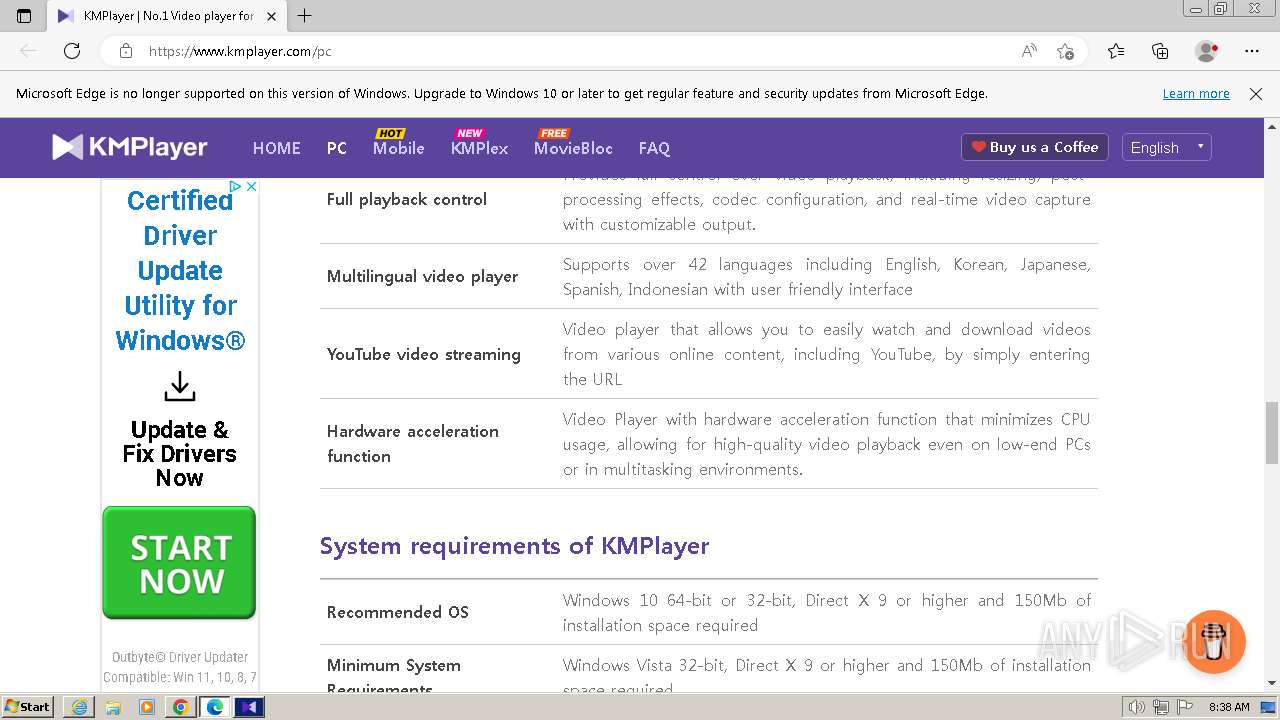This screenshot has width=1280, height=720.
Task: Open the Mobile menu item
Action: 399,148
